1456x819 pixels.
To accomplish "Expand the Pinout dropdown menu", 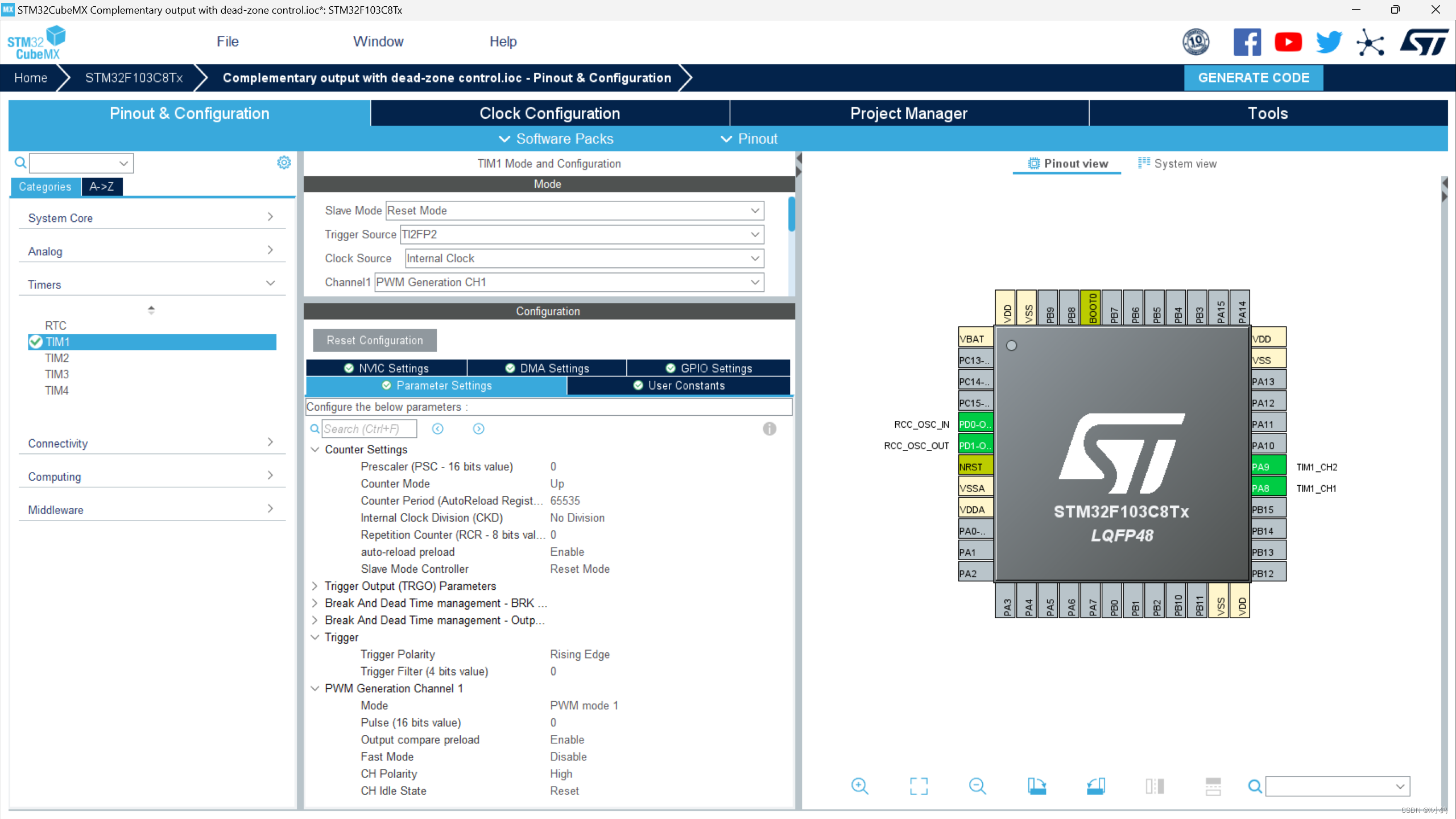I will click(x=748, y=139).
